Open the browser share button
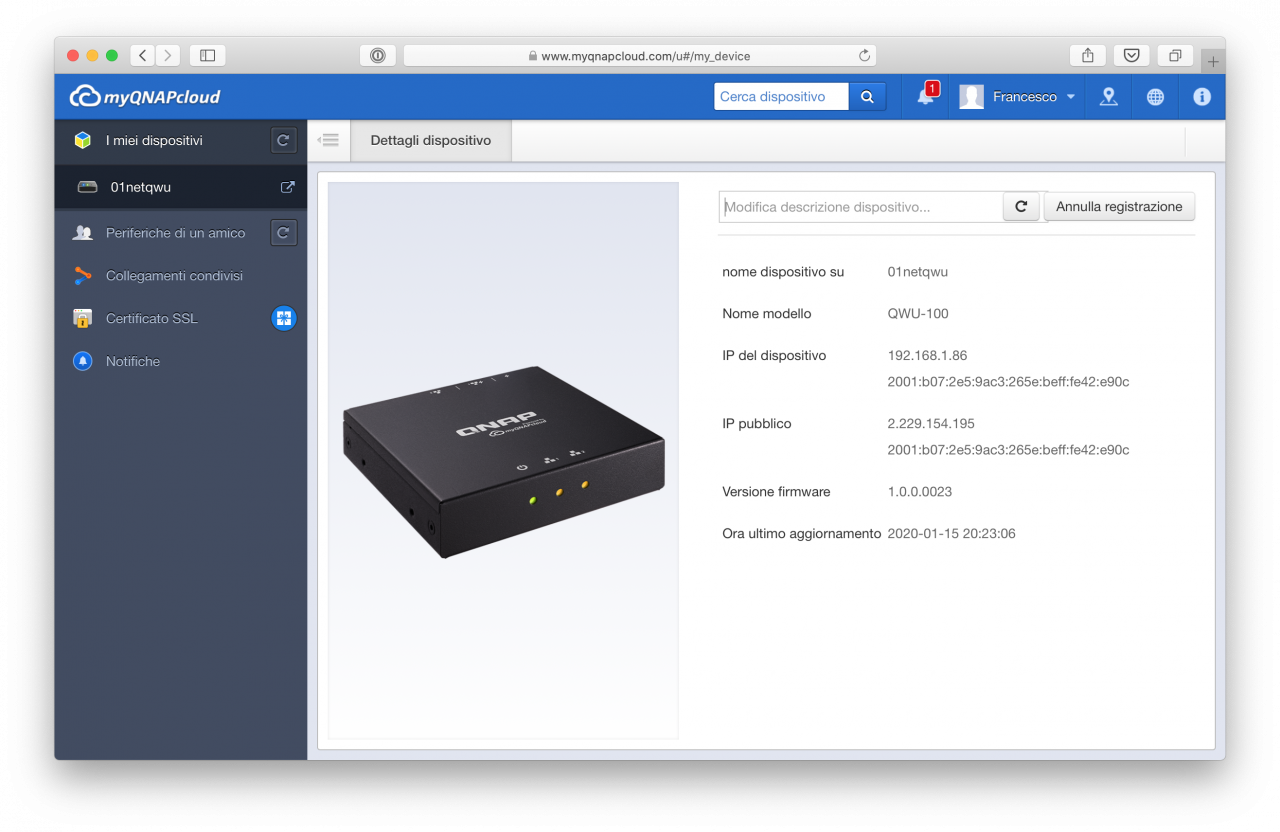 click(x=1087, y=55)
